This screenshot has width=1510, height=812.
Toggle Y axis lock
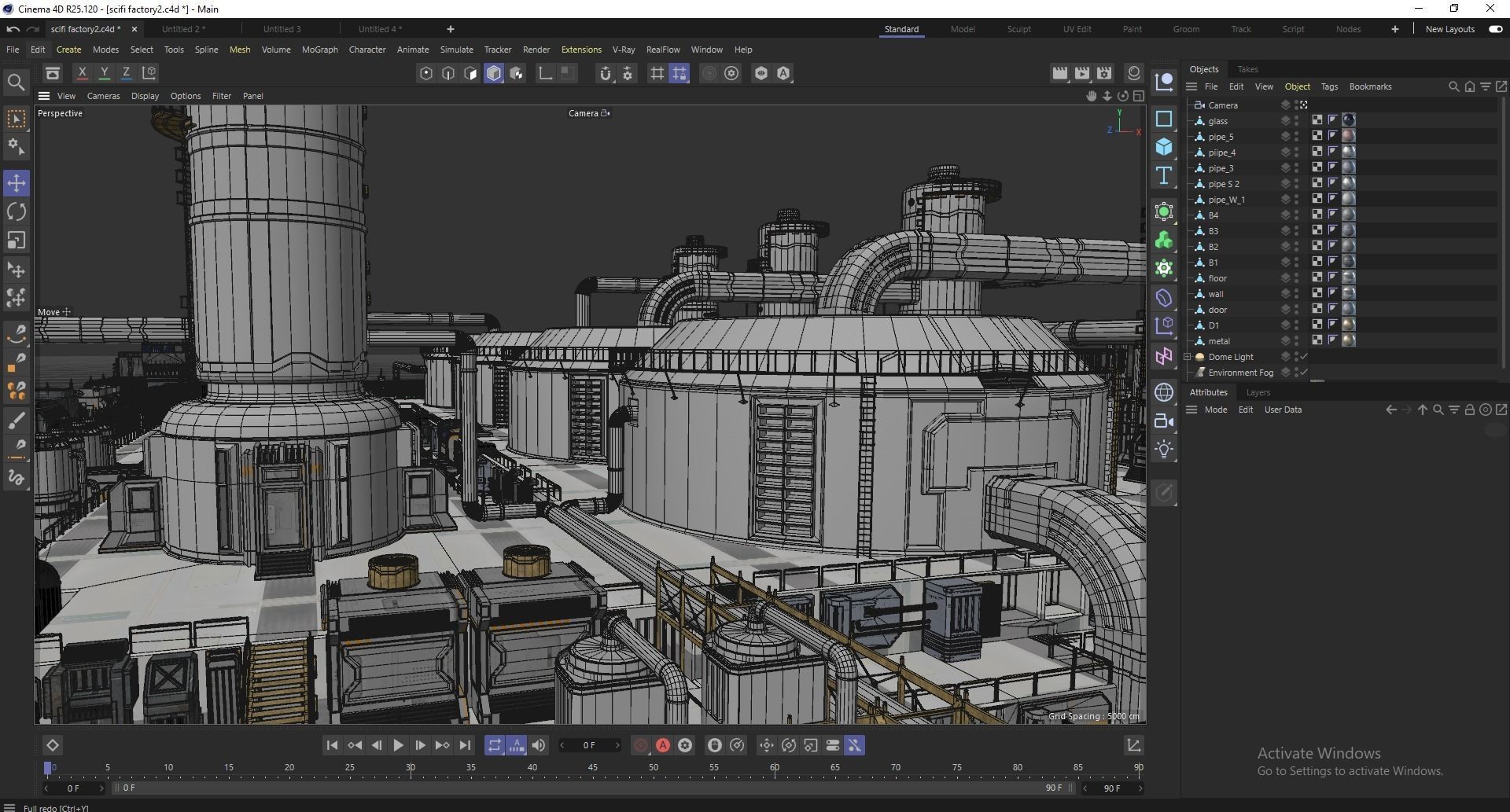[104, 73]
